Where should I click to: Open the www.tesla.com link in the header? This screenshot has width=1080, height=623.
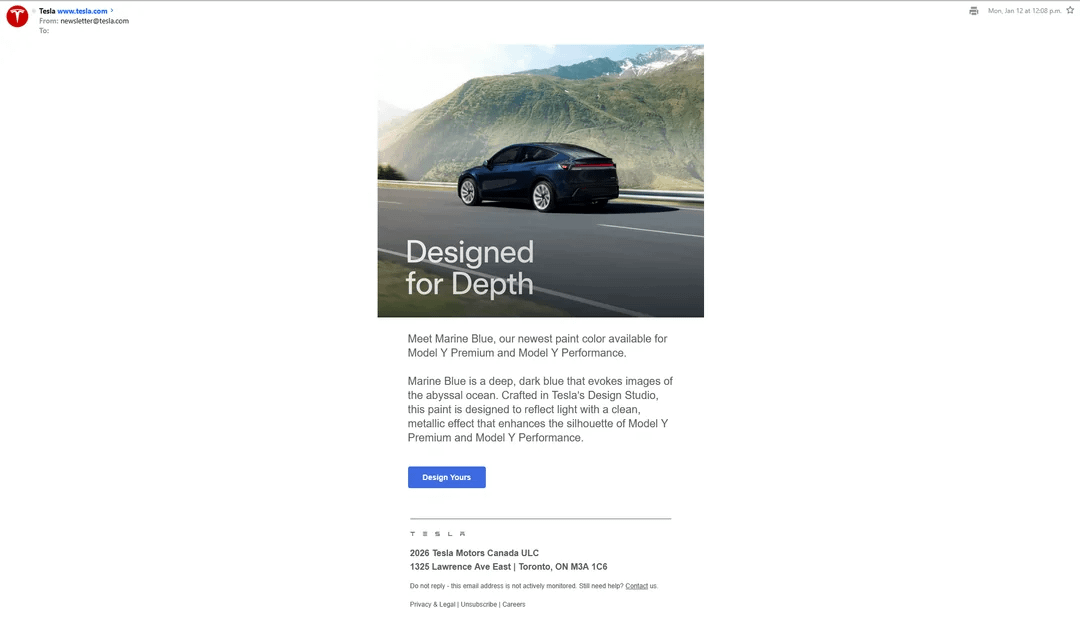point(82,11)
